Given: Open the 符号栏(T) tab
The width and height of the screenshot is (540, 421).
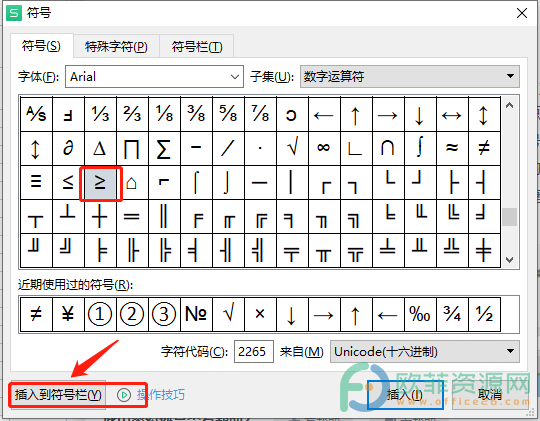Looking at the screenshot, I should click(197, 47).
